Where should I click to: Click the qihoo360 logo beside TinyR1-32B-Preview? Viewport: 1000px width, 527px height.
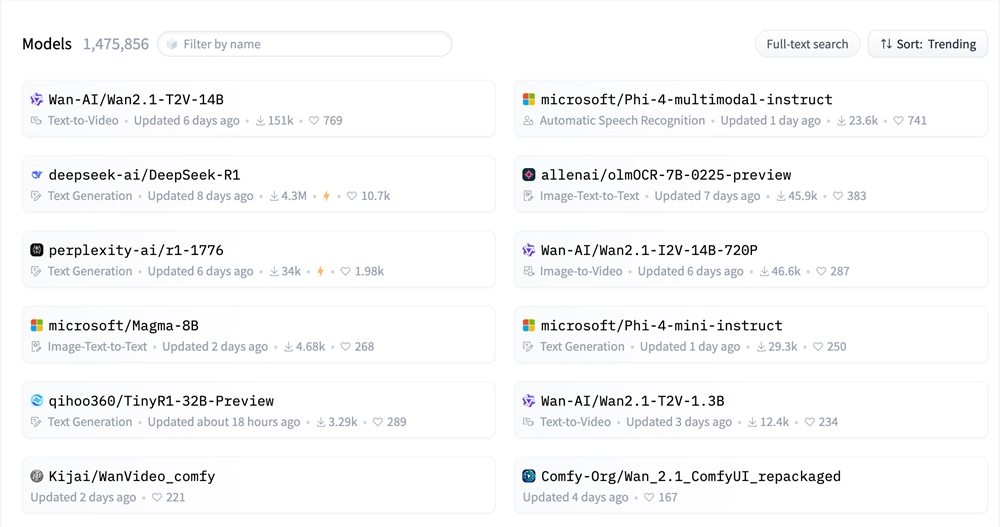[37, 400]
